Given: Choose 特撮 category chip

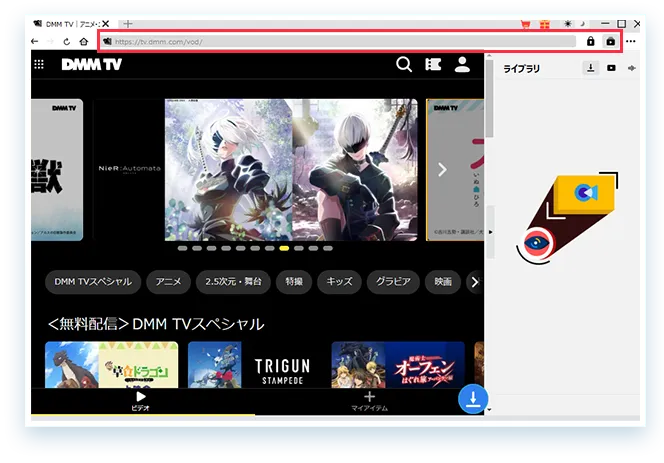Looking at the screenshot, I should (294, 282).
